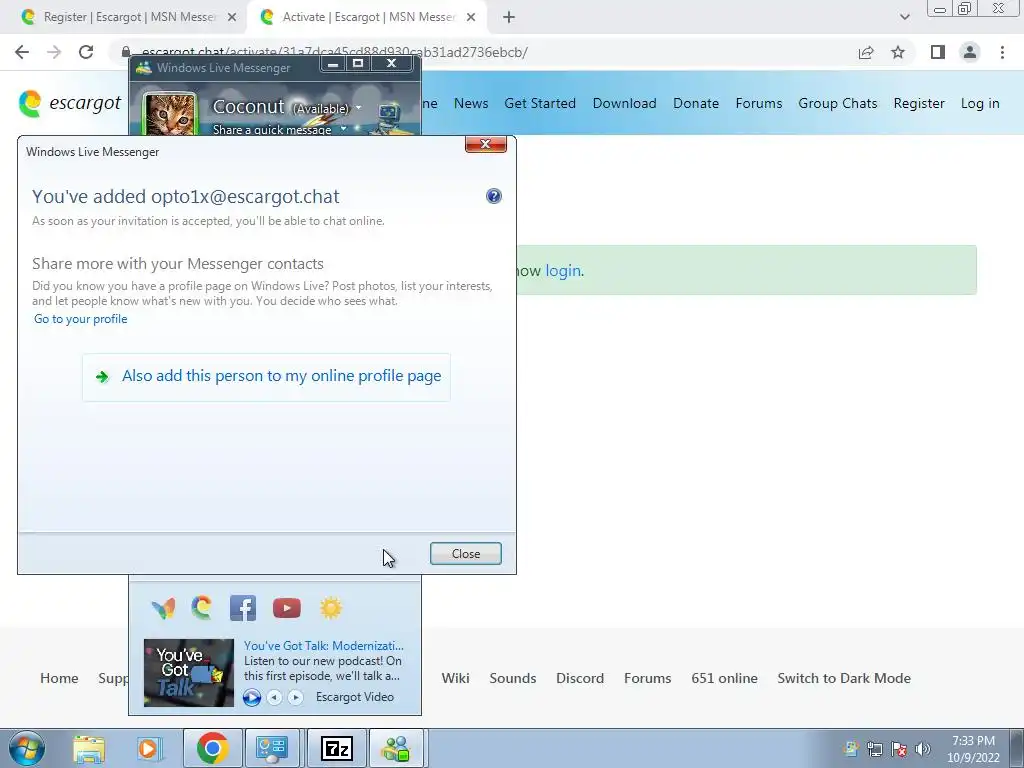
Task: Open Chrome tab search chevron
Action: tap(904, 17)
